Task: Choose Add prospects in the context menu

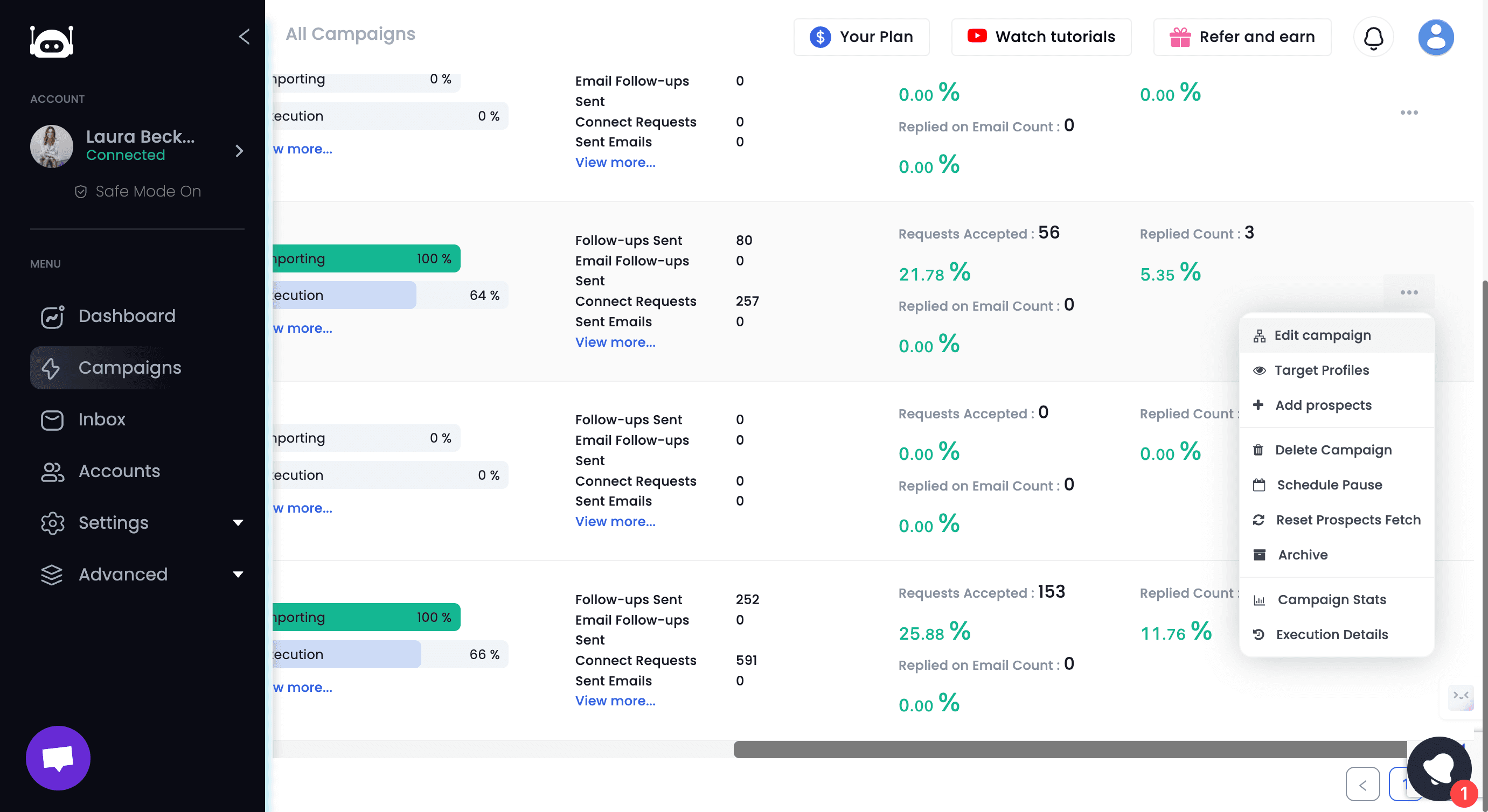Action: pyautogui.click(x=1336, y=405)
